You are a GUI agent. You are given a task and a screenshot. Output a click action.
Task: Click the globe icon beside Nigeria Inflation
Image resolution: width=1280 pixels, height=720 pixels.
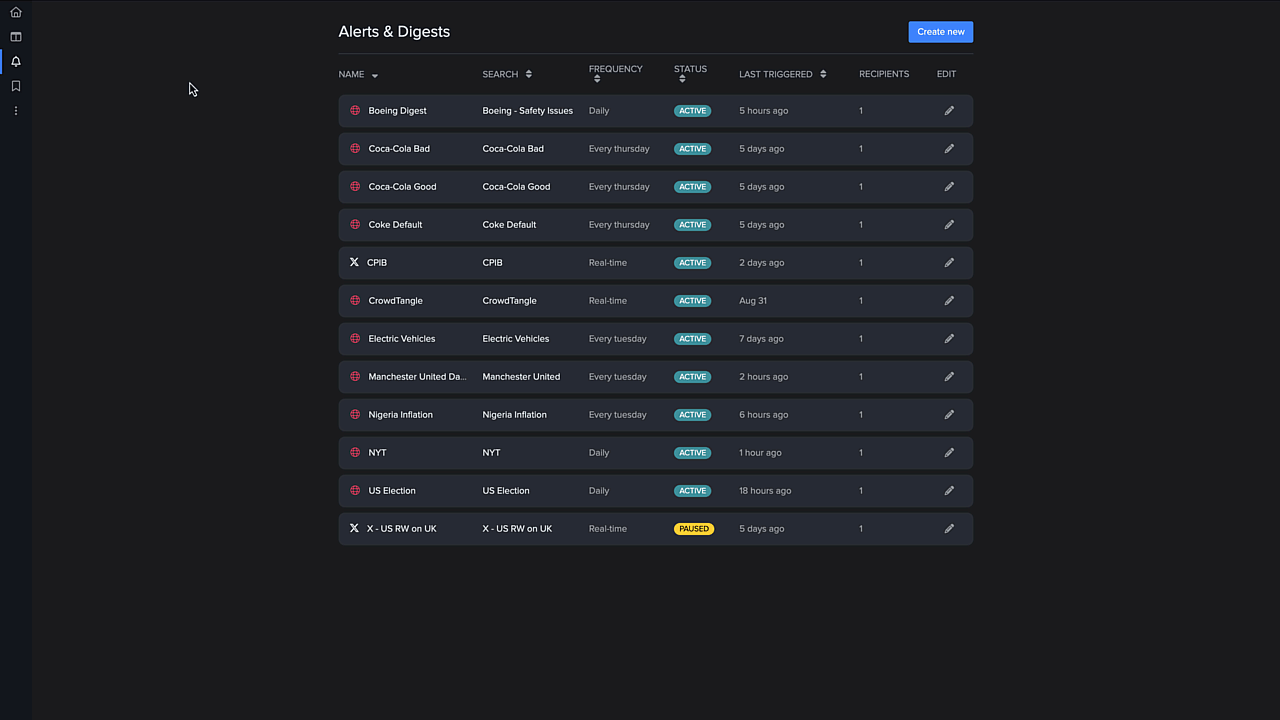click(355, 415)
